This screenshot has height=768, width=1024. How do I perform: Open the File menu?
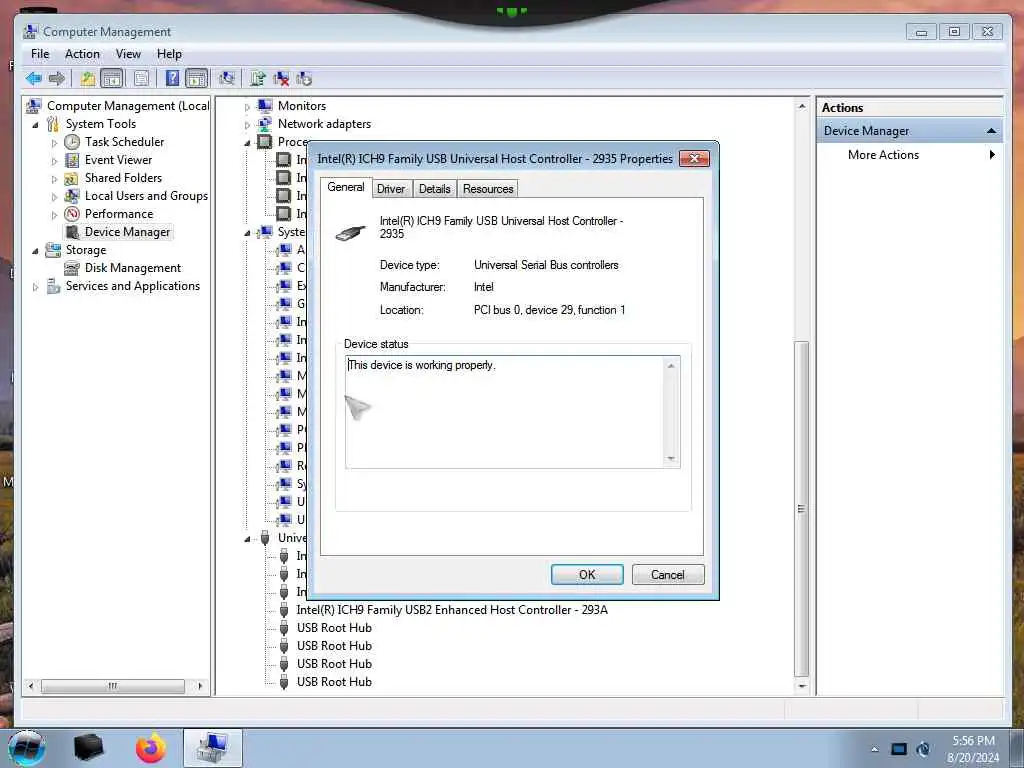(40, 54)
